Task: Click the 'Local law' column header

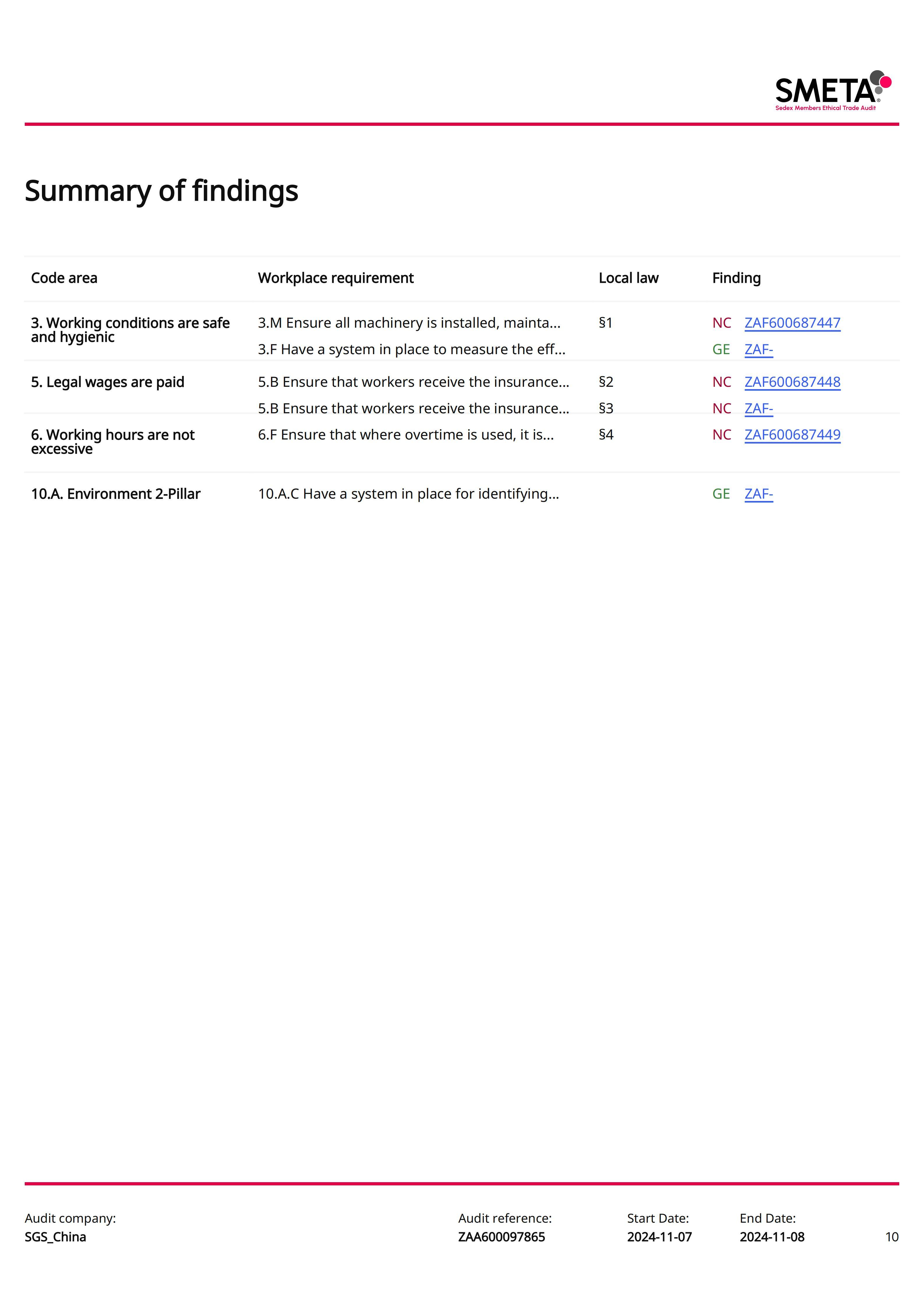Action: pyautogui.click(x=628, y=278)
